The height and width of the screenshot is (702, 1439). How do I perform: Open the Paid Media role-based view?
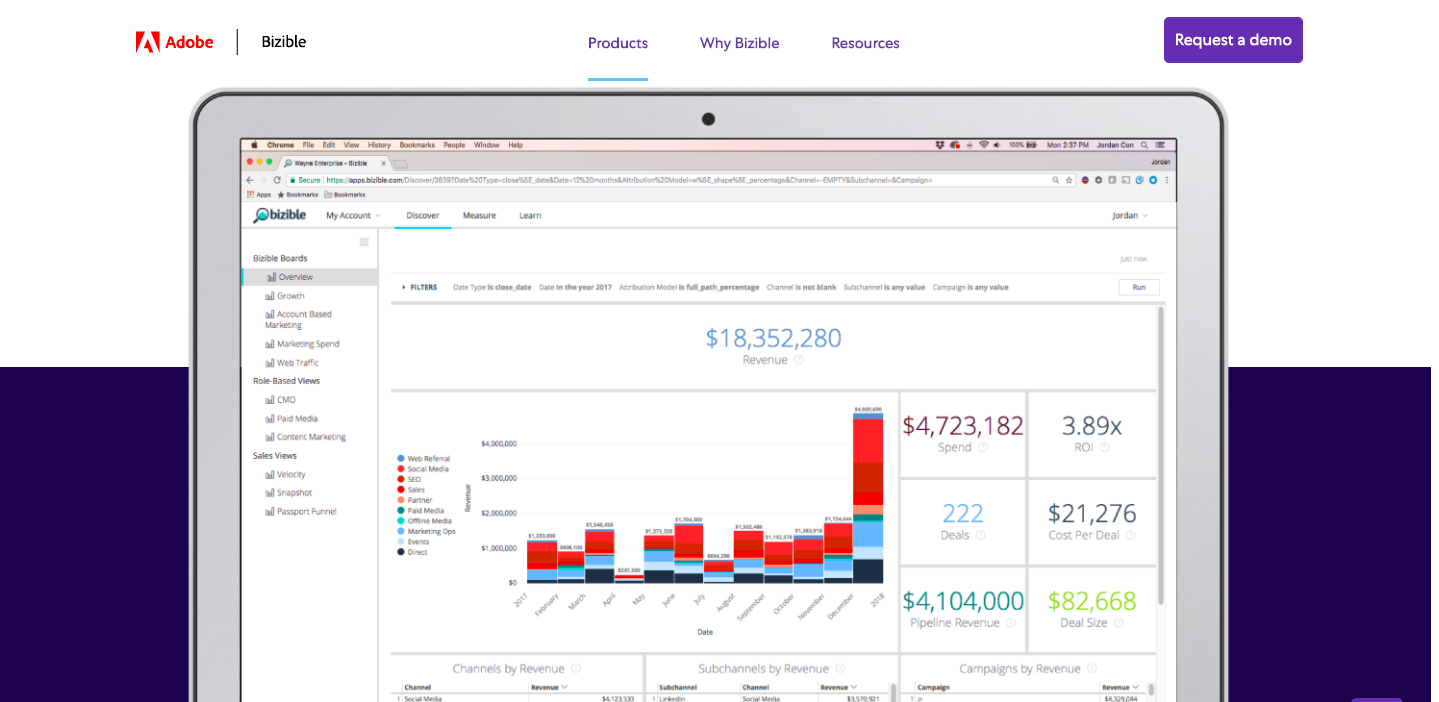click(x=291, y=419)
